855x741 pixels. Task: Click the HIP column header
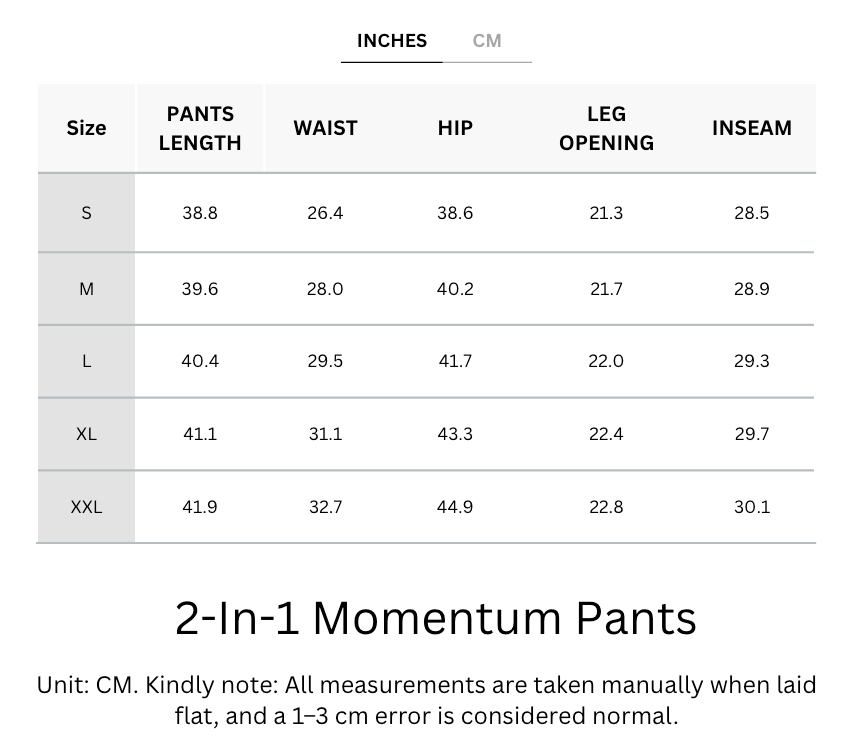point(455,128)
